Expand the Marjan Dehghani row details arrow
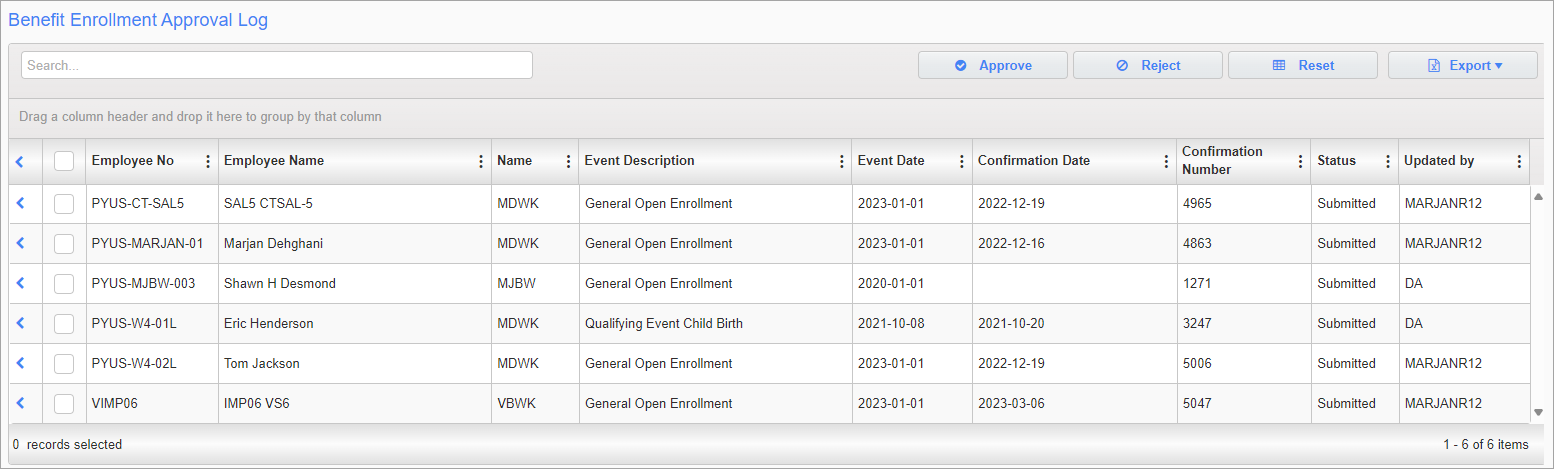Screen dimensions: 1554x469 [x=21, y=244]
